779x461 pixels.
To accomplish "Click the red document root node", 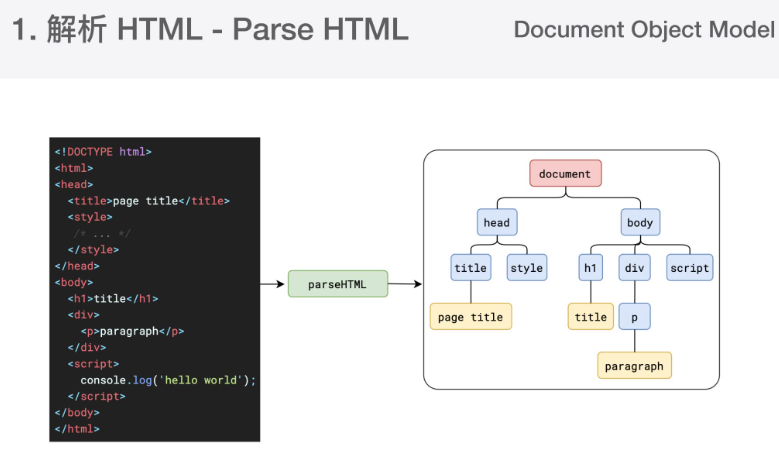I will (565, 174).
